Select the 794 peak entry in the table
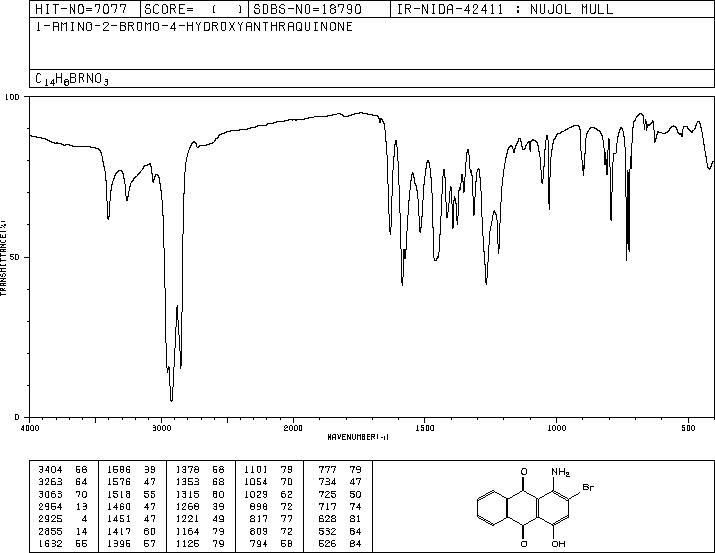 [272, 544]
